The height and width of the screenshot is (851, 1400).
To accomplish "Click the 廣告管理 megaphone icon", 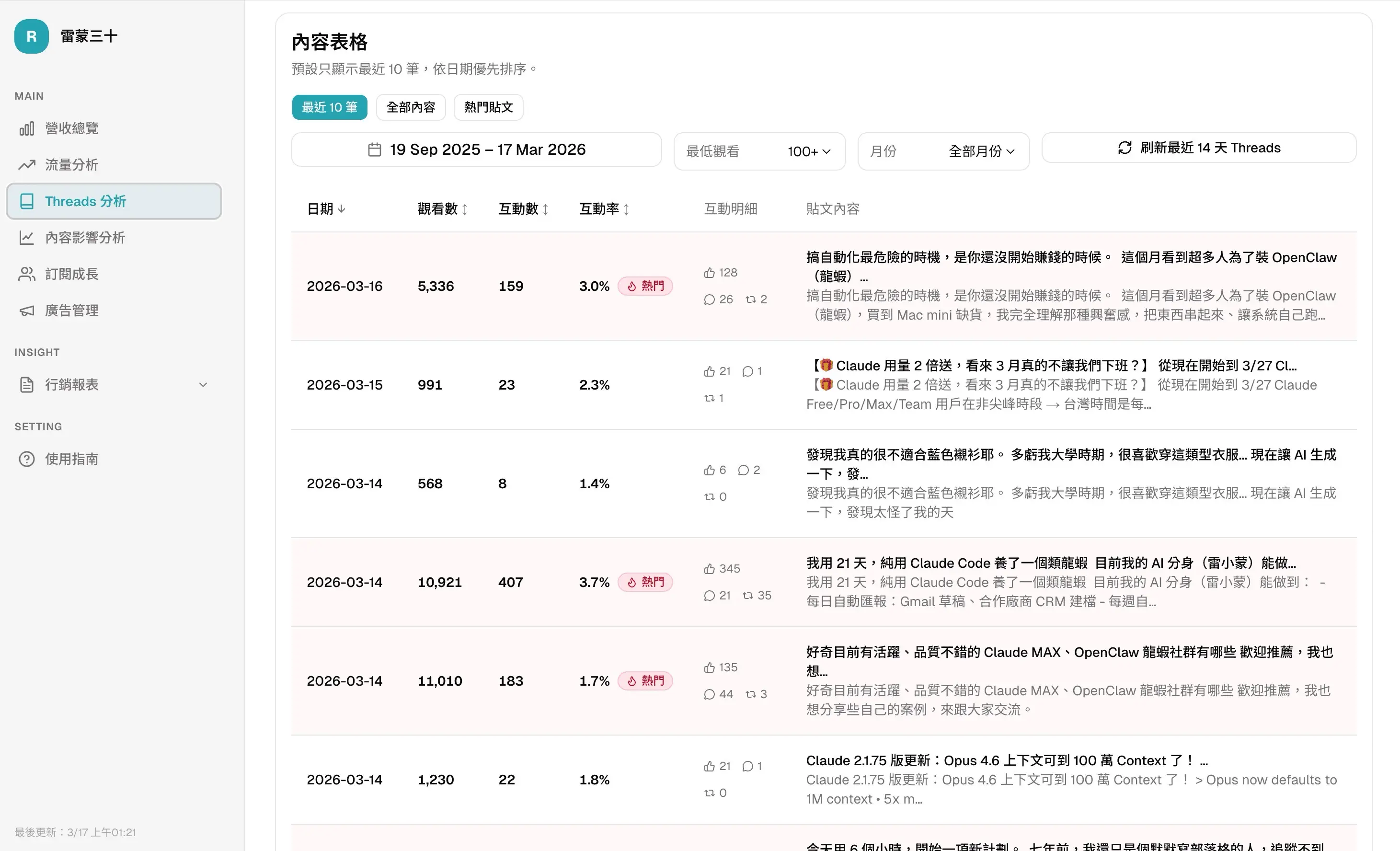I will tap(26, 311).
